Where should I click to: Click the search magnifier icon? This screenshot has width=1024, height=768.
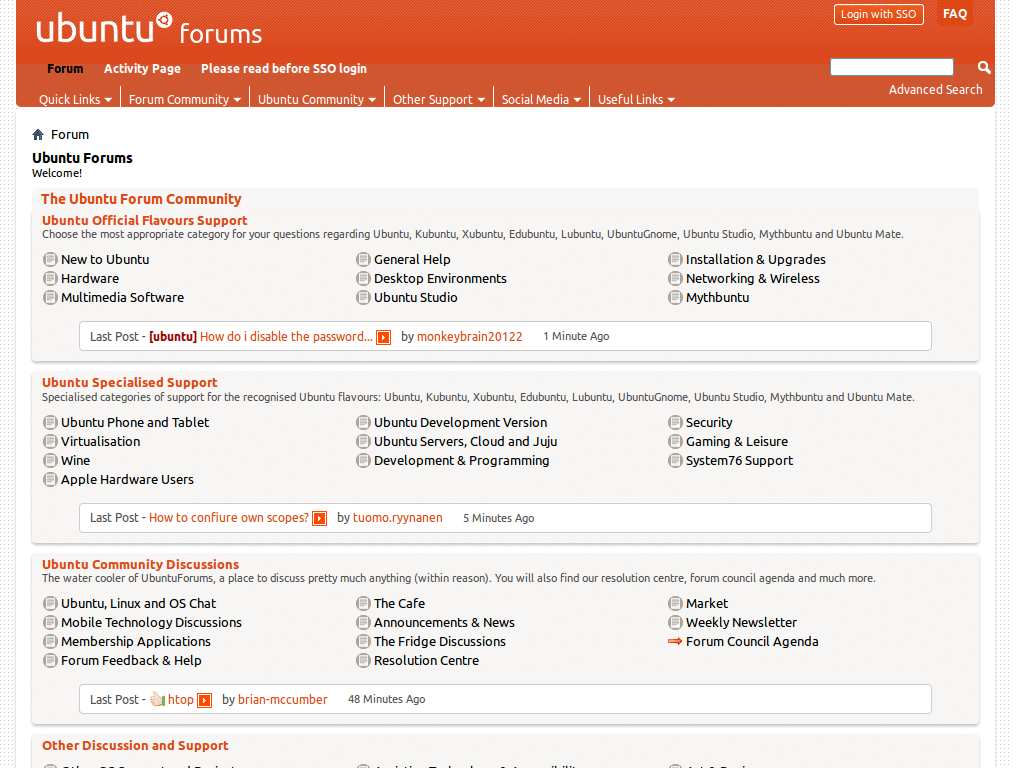coord(983,67)
